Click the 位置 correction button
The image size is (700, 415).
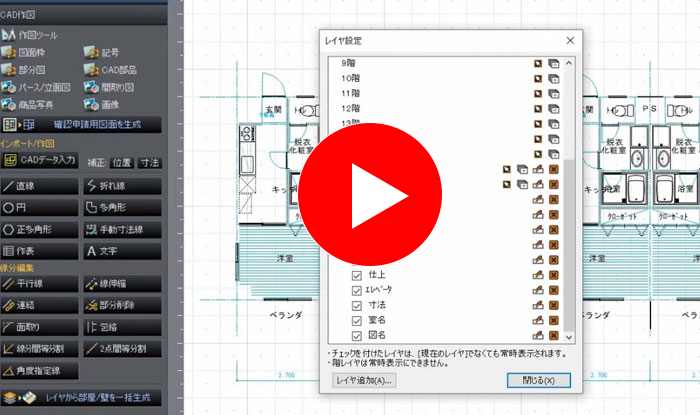tap(121, 162)
